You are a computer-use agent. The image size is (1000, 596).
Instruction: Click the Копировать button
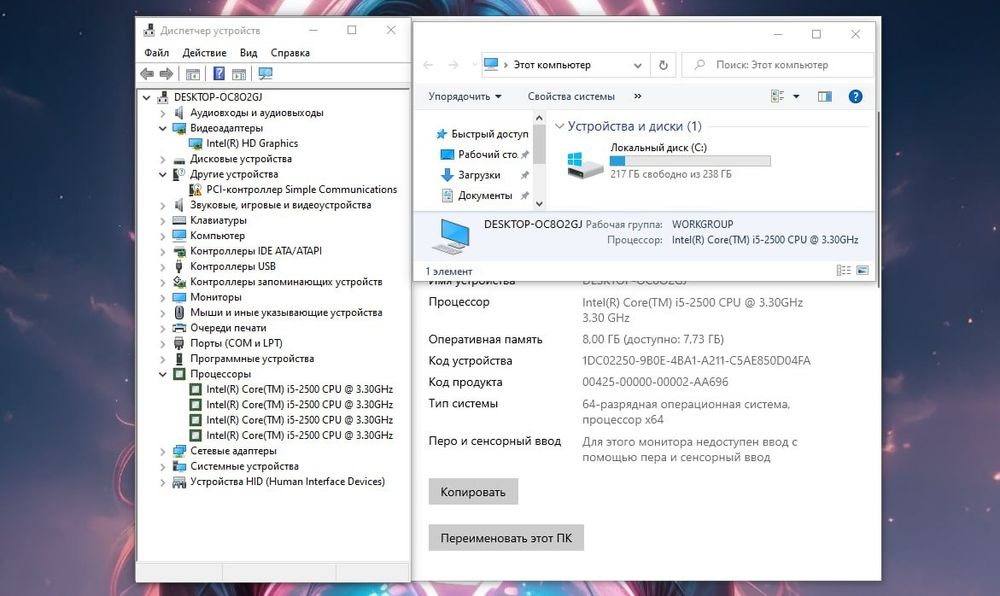(473, 491)
